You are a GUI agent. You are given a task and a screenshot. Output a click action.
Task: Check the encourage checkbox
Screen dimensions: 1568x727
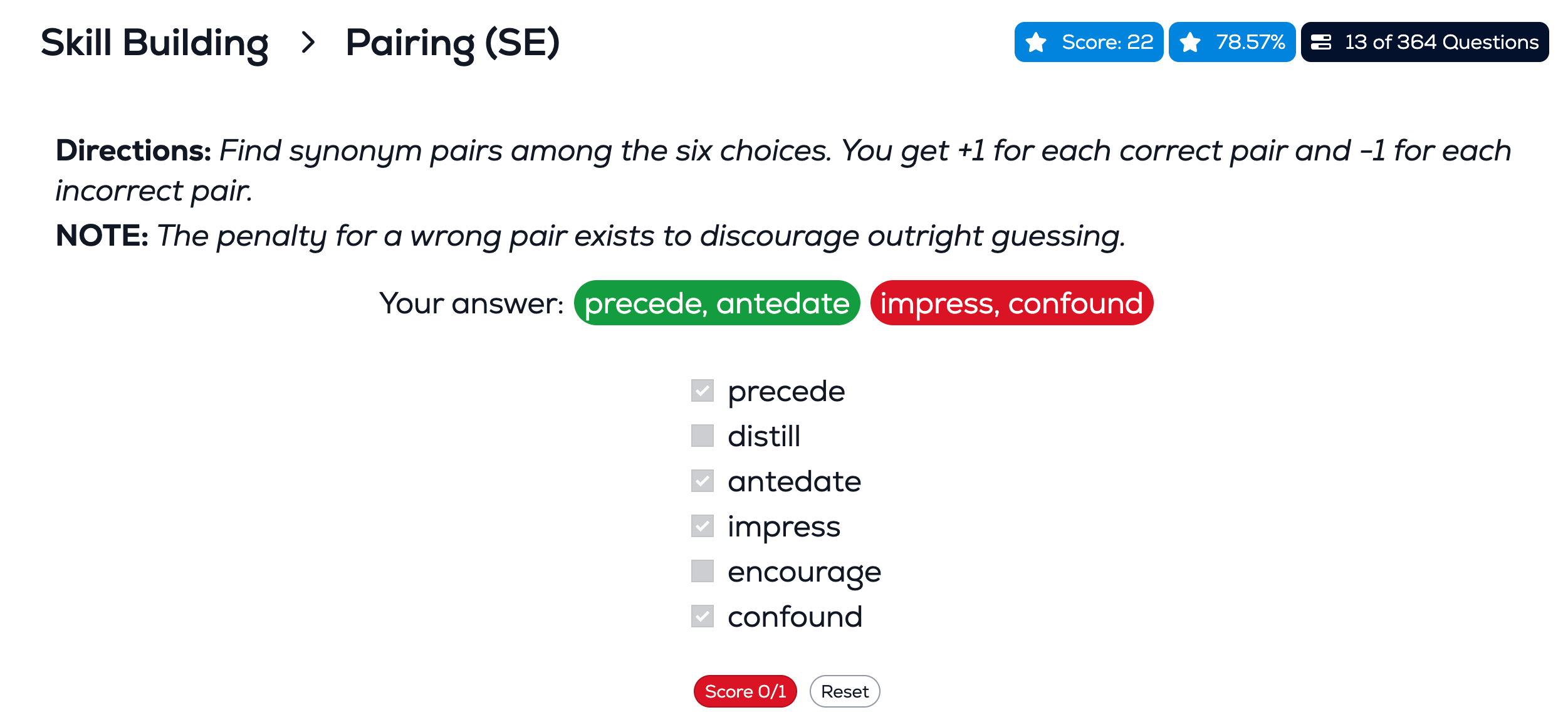click(703, 571)
